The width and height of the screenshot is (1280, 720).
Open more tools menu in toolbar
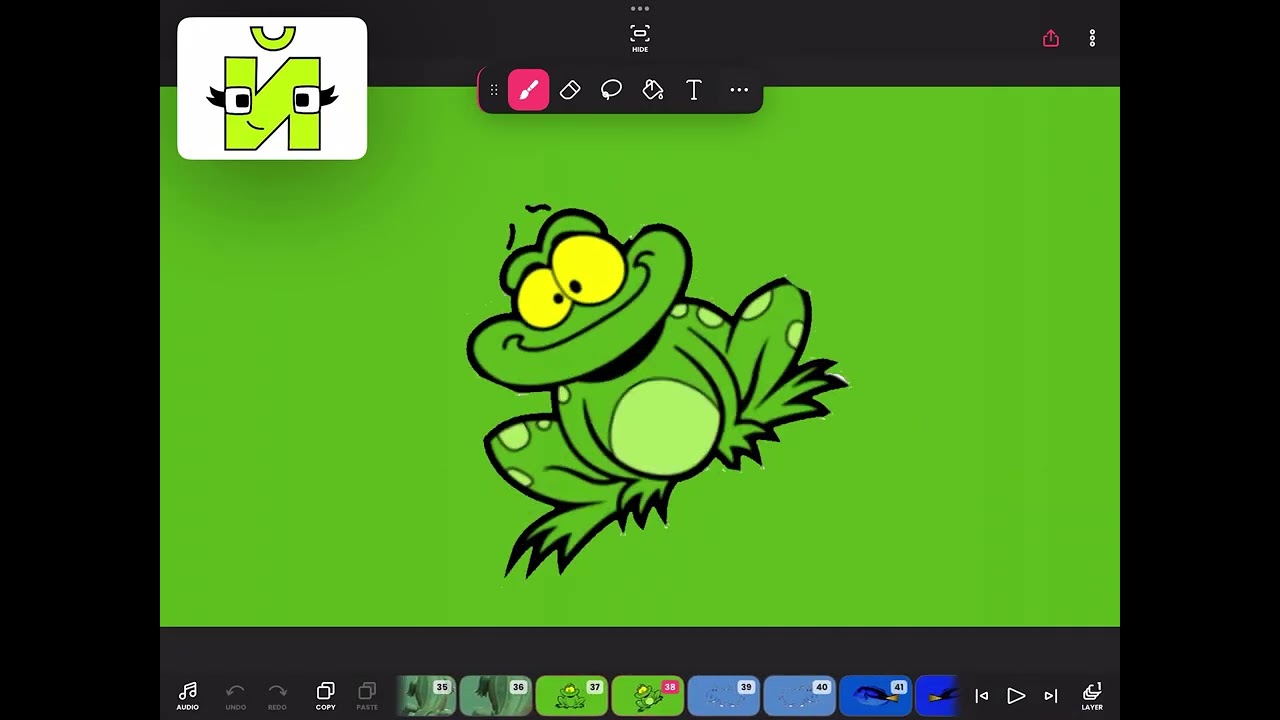tap(739, 90)
